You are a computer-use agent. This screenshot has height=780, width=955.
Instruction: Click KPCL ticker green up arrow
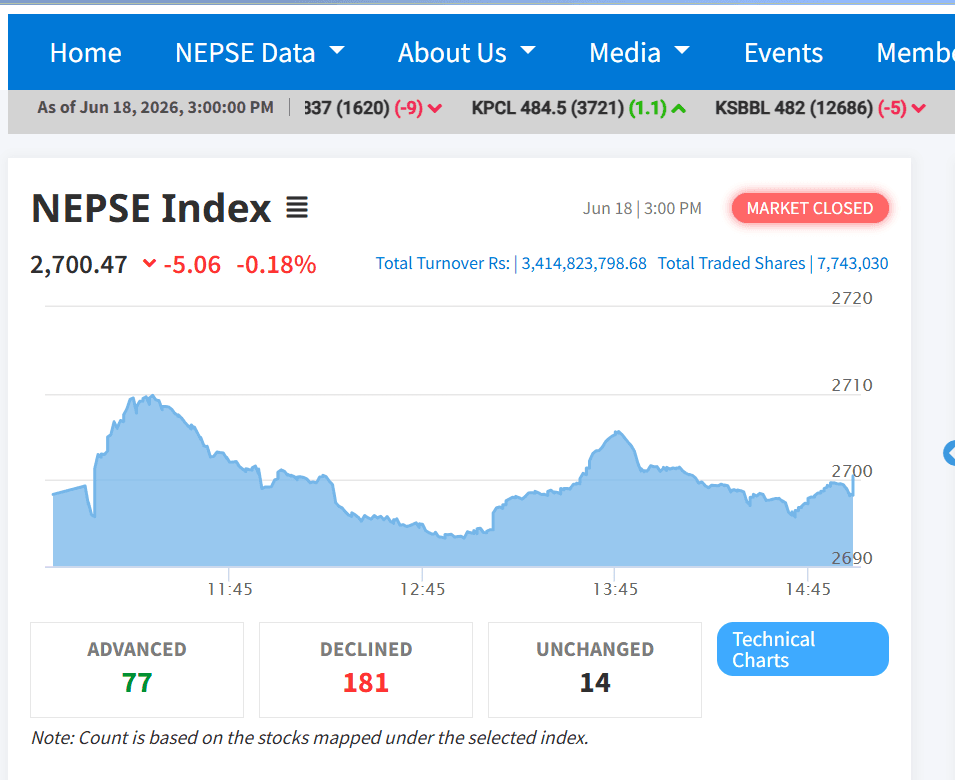pos(679,108)
